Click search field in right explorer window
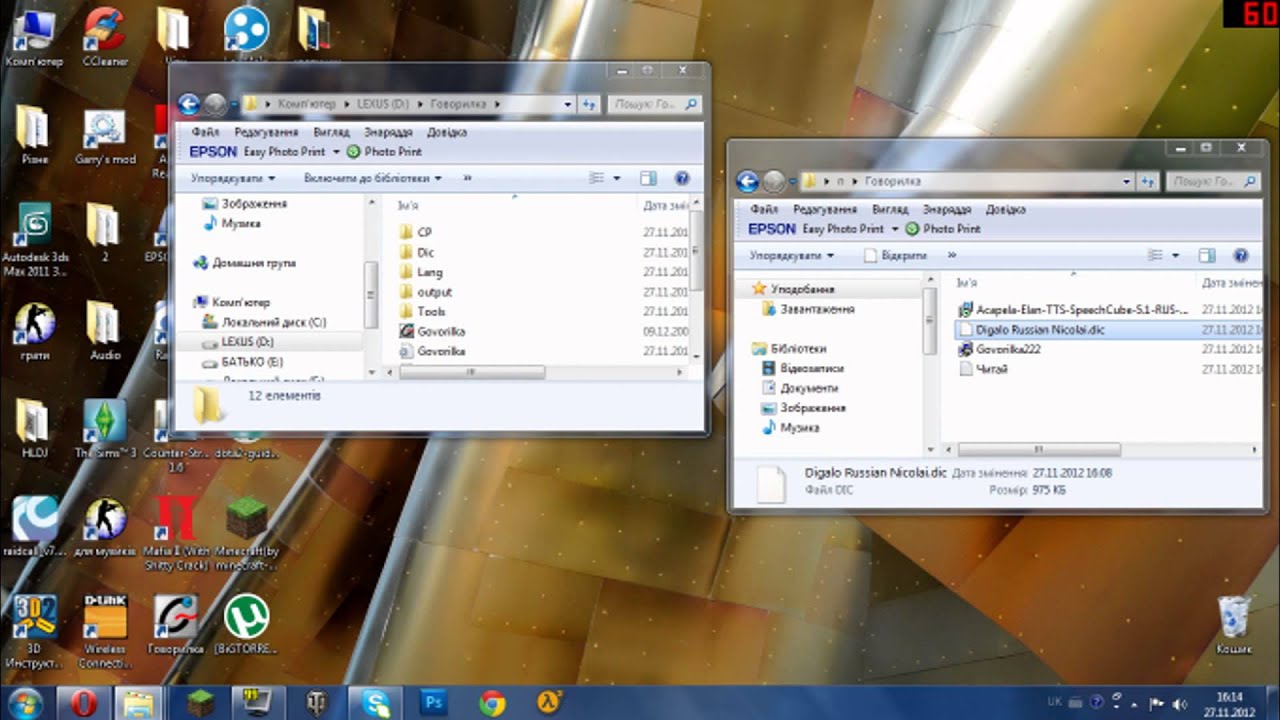The image size is (1280, 720). [x=1213, y=182]
